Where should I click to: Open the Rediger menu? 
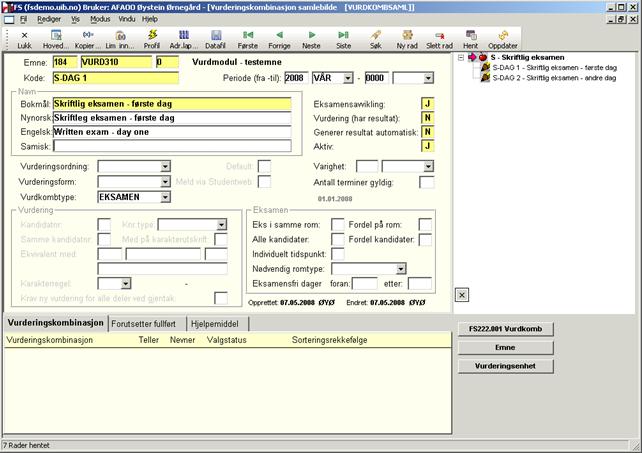(x=49, y=19)
